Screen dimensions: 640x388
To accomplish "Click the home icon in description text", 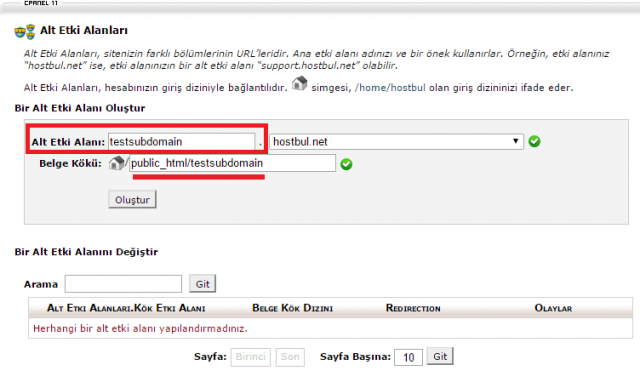I will [x=299, y=83].
